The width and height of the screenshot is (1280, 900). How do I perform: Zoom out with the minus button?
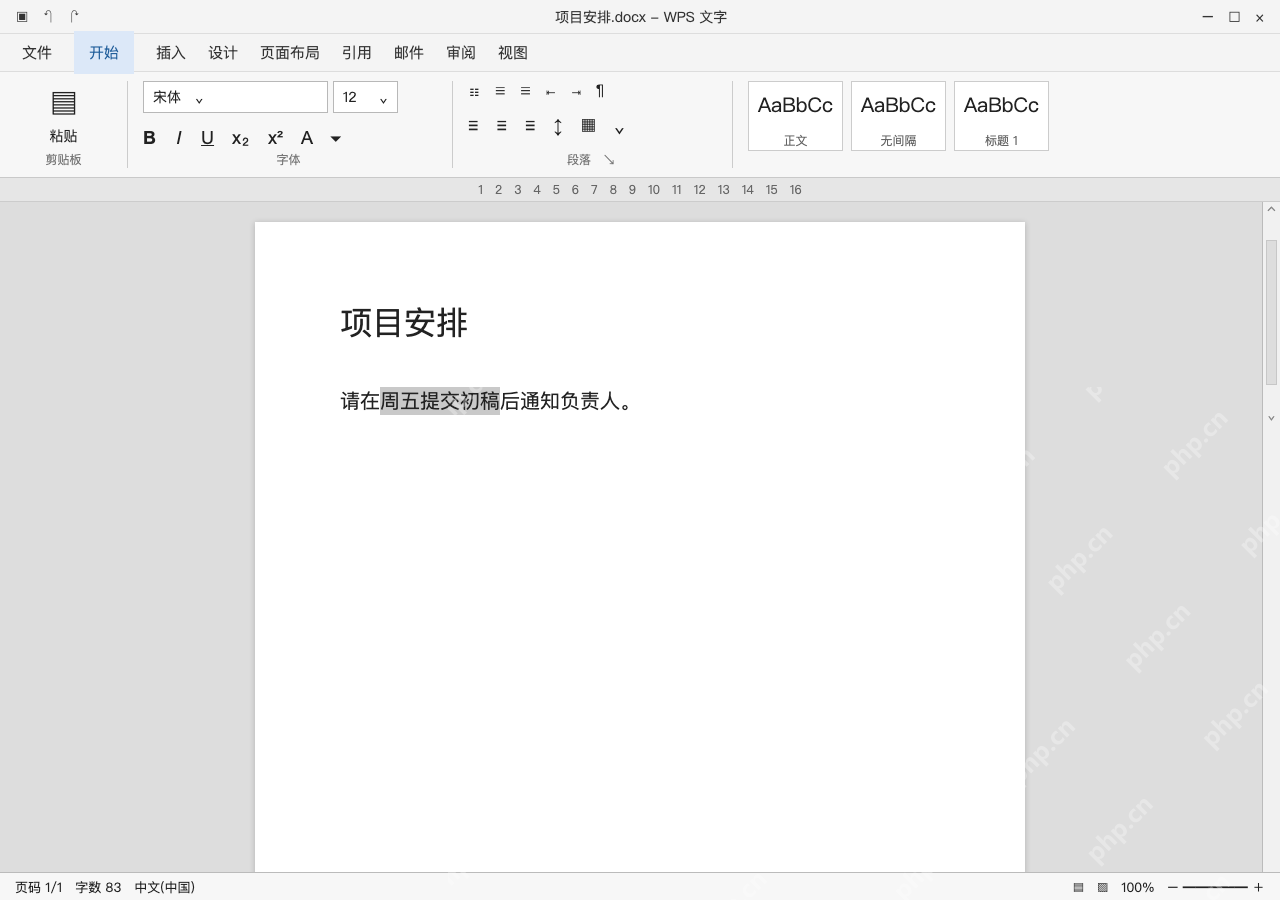click(1173, 887)
